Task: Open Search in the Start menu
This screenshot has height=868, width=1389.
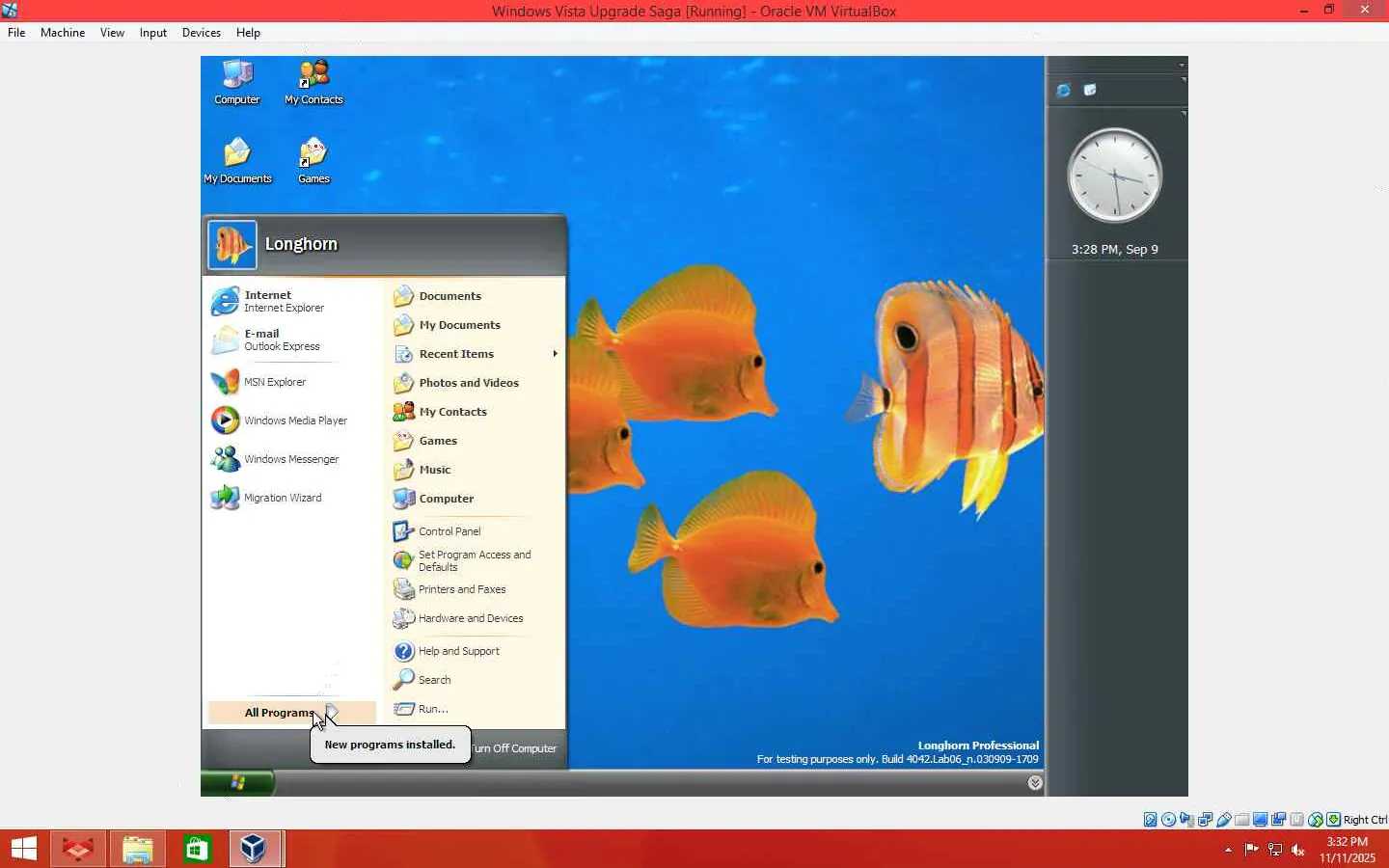Action: tap(475, 680)
